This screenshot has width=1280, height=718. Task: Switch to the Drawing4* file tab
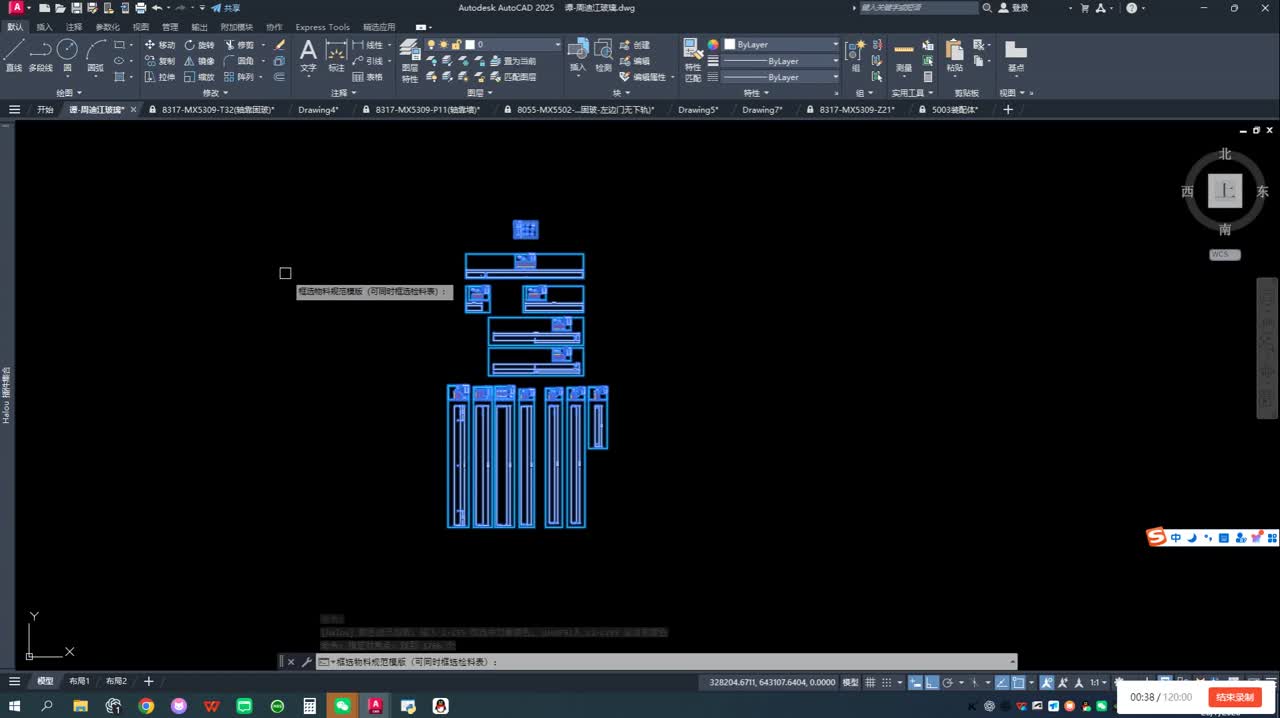318,110
